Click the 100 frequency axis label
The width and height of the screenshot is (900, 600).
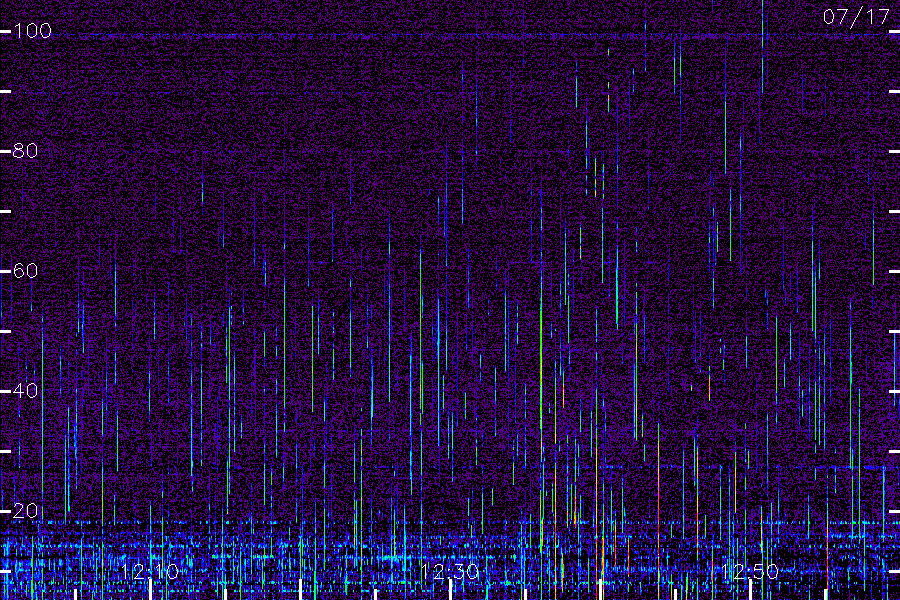coord(32,30)
